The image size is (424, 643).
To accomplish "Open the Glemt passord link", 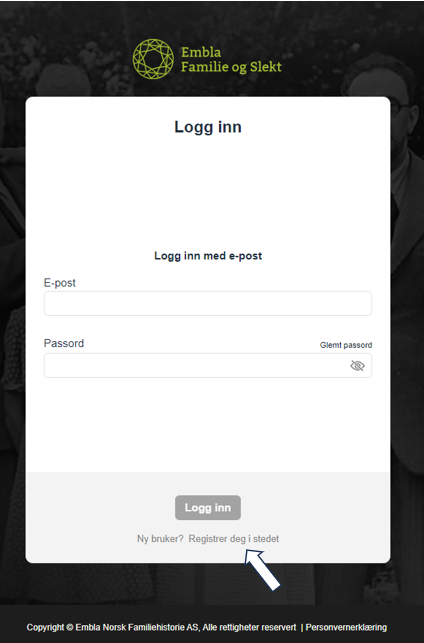I will click(346, 345).
